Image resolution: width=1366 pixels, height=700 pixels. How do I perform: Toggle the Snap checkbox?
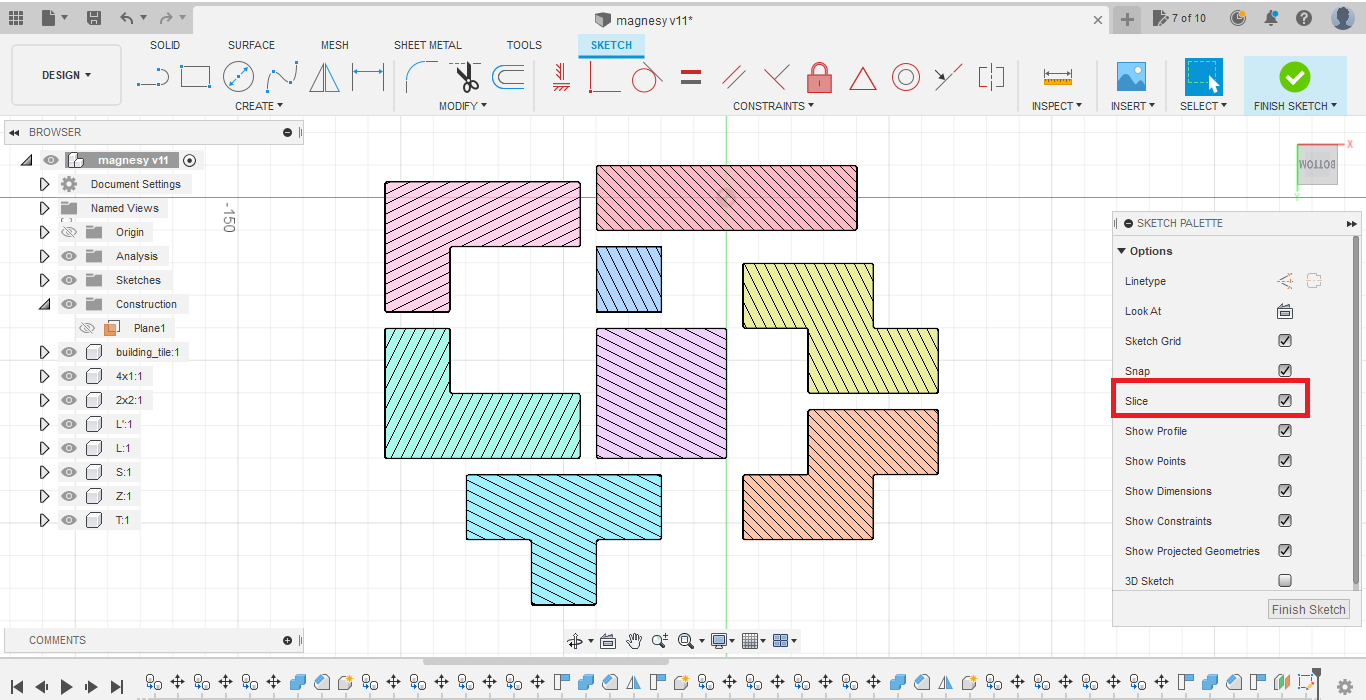pyautogui.click(x=1285, y=371)
